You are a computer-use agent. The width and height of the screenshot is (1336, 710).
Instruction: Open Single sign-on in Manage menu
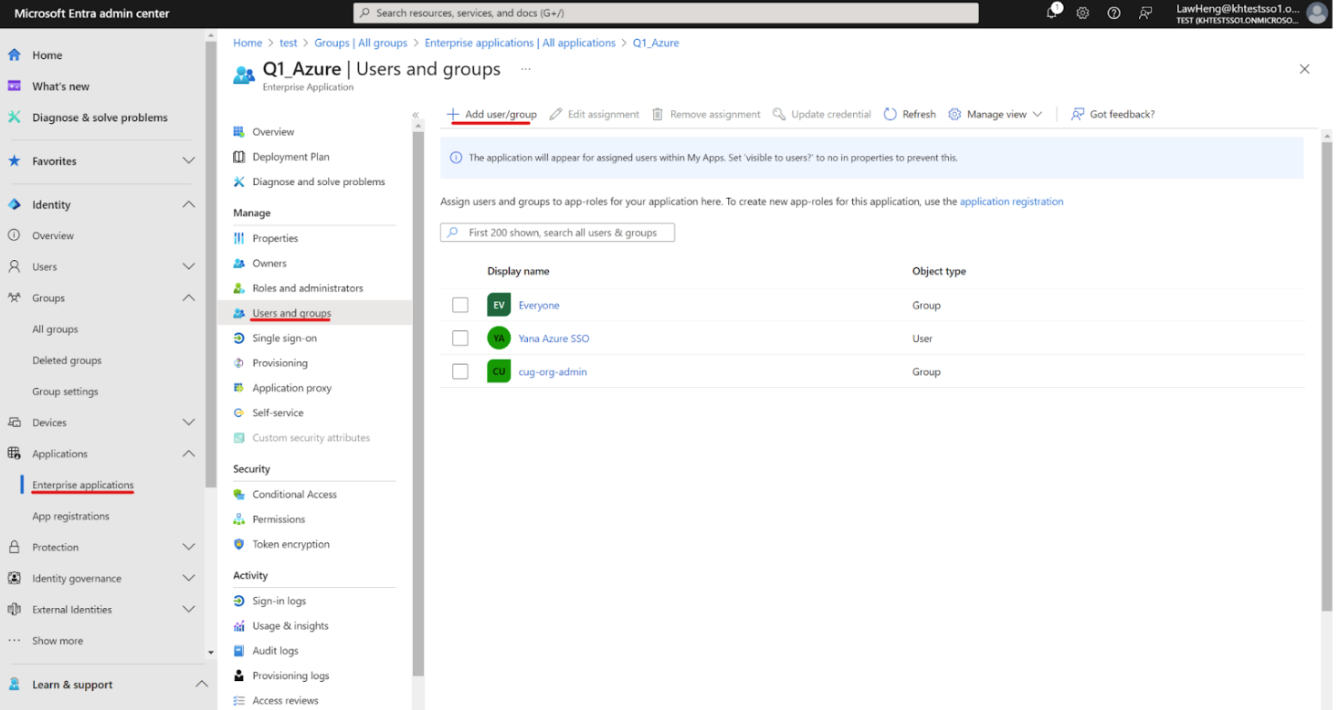(284, 338)
